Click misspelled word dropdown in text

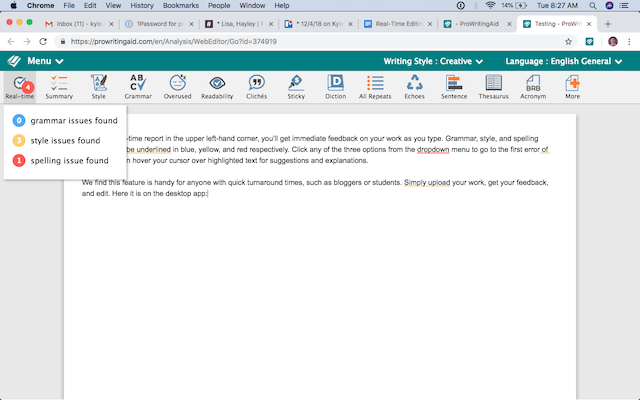(433, 149)
